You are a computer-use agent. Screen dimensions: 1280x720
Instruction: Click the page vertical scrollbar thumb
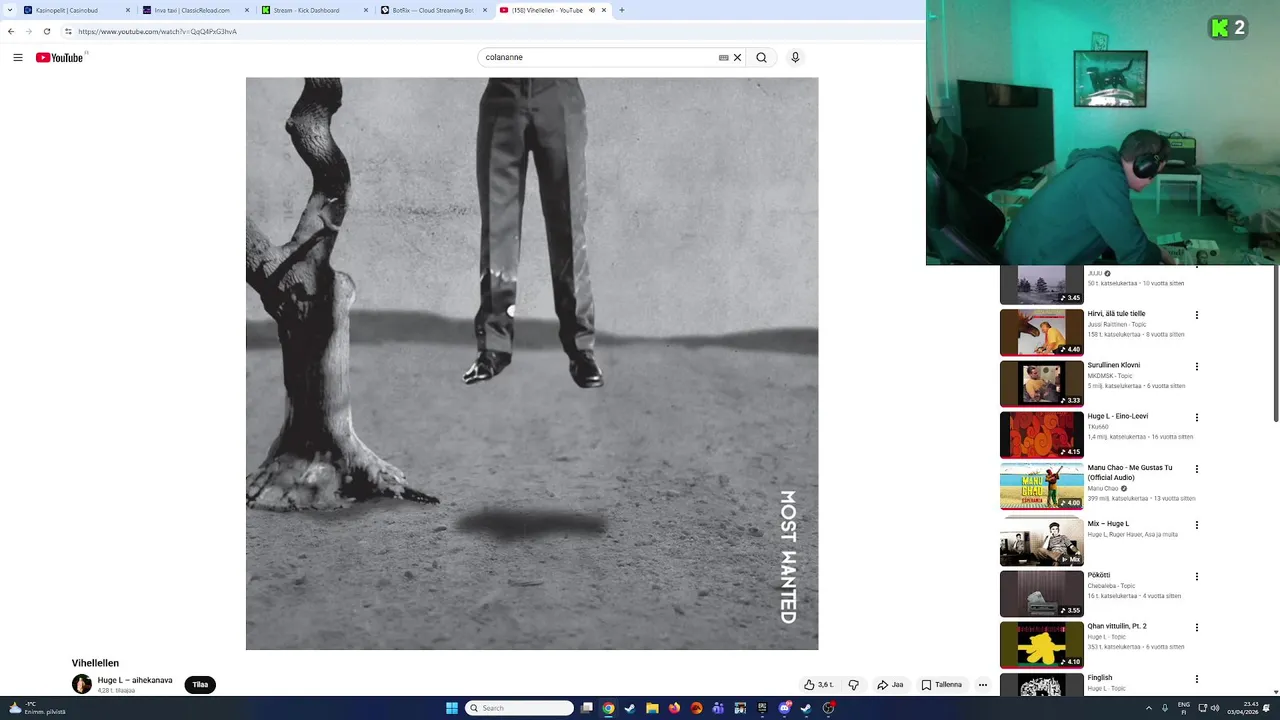coord(1275,345)
